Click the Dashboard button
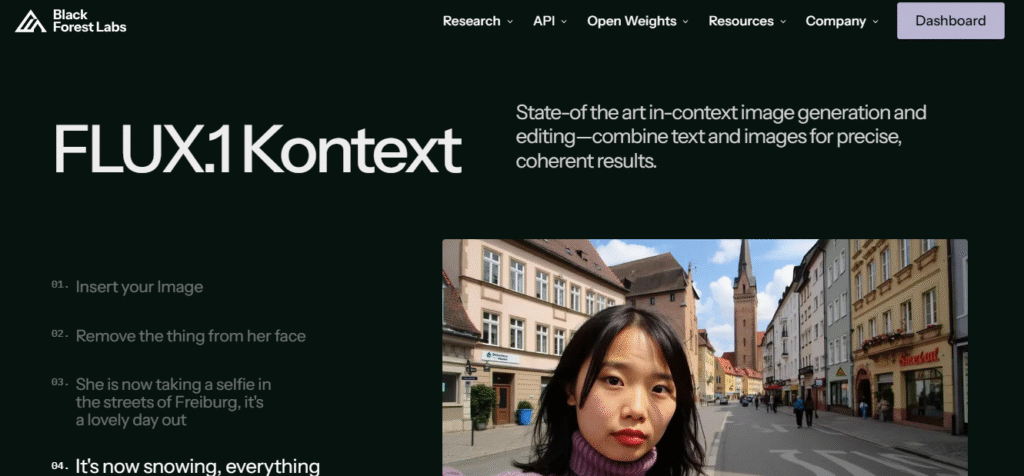This screenshot has height=476, width=1024. coord(950,21)
